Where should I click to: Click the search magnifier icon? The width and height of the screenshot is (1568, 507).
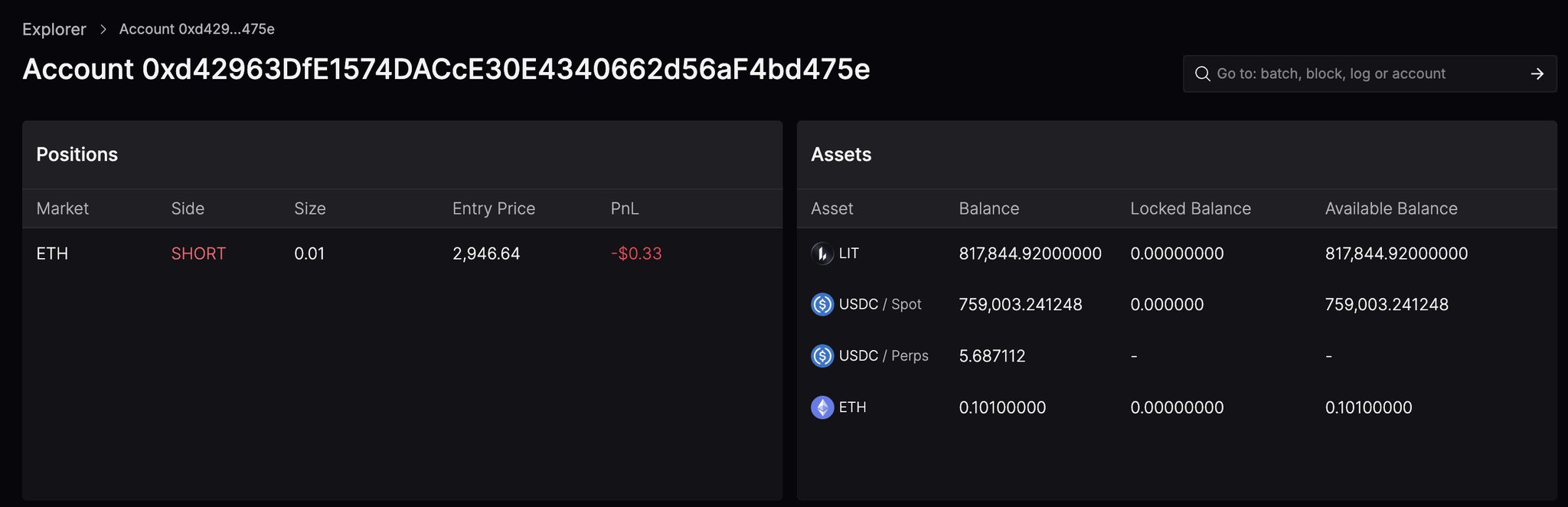tap(1202, 74)
